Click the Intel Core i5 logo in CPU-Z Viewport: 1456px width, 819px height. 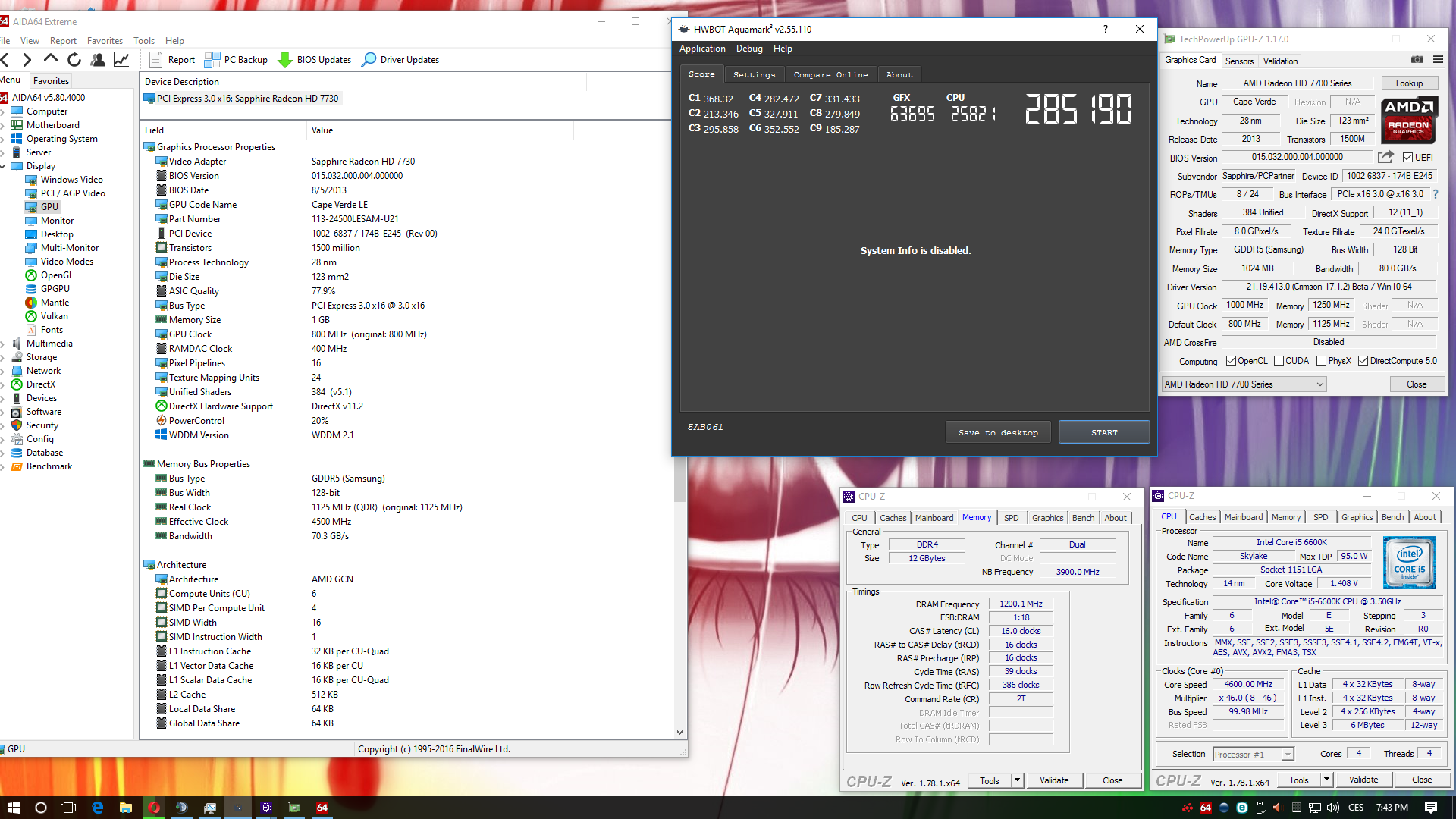[1409, 563]
